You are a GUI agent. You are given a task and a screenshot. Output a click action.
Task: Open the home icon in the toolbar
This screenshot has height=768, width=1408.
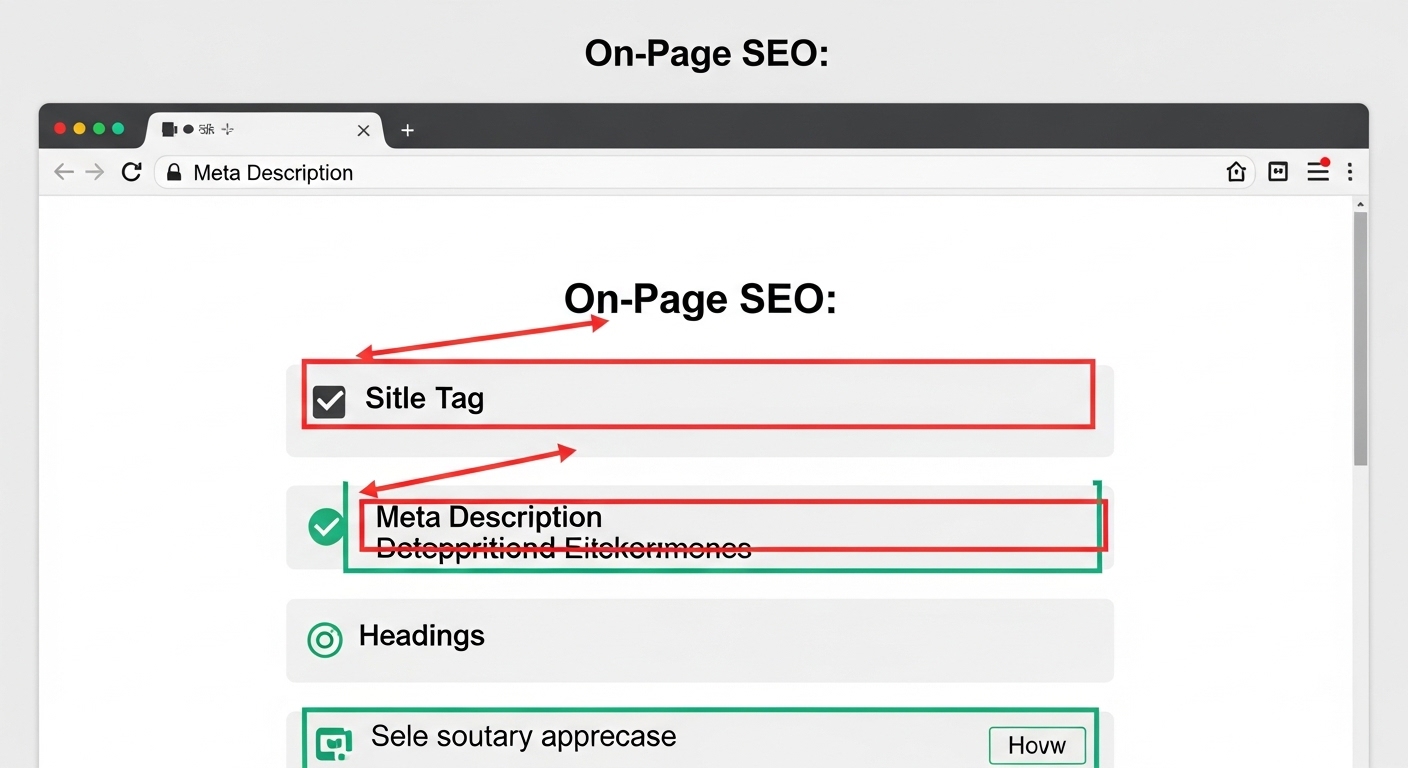point(1236,172)
